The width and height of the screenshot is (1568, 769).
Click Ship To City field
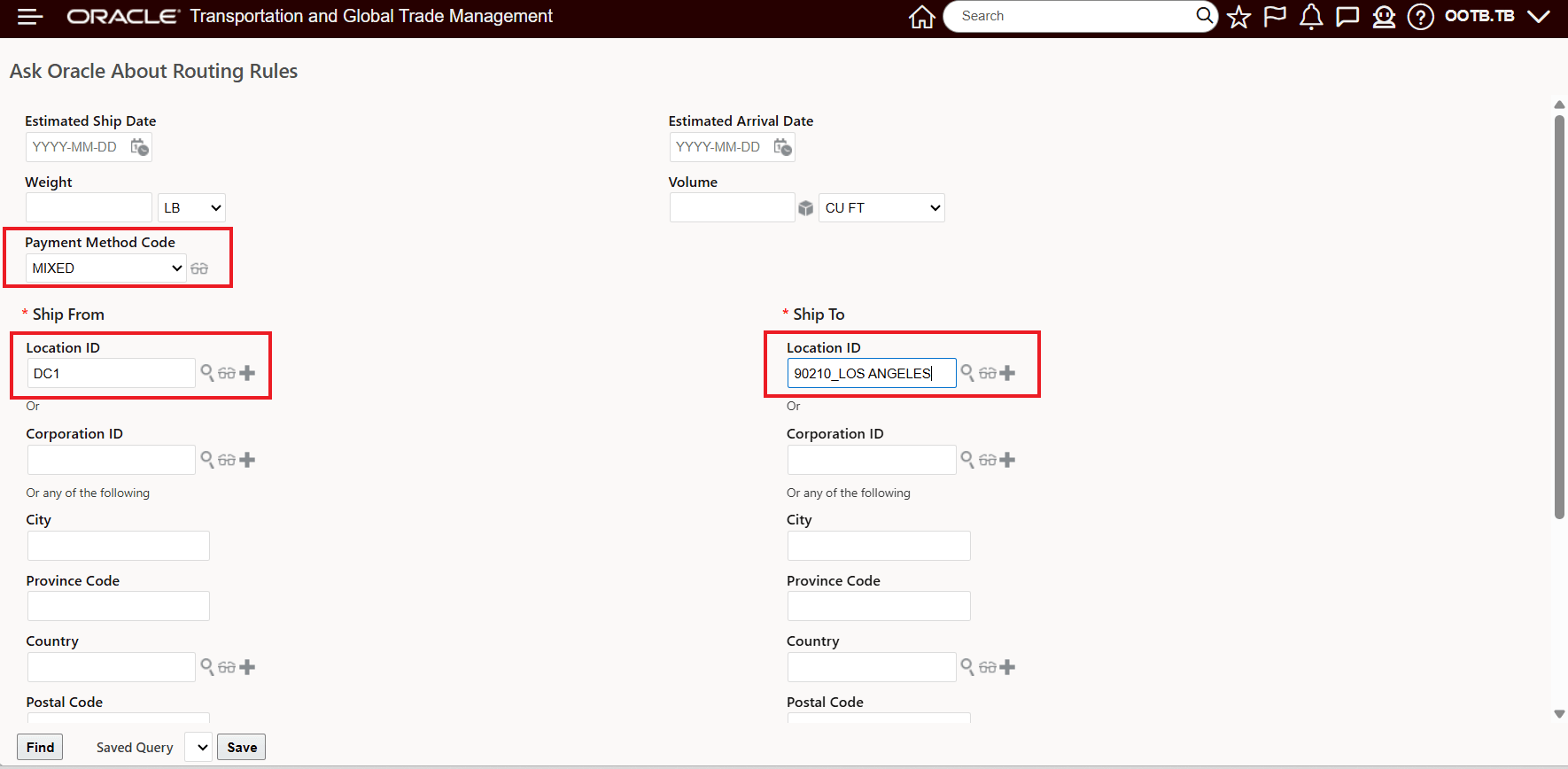pos(879,546)
